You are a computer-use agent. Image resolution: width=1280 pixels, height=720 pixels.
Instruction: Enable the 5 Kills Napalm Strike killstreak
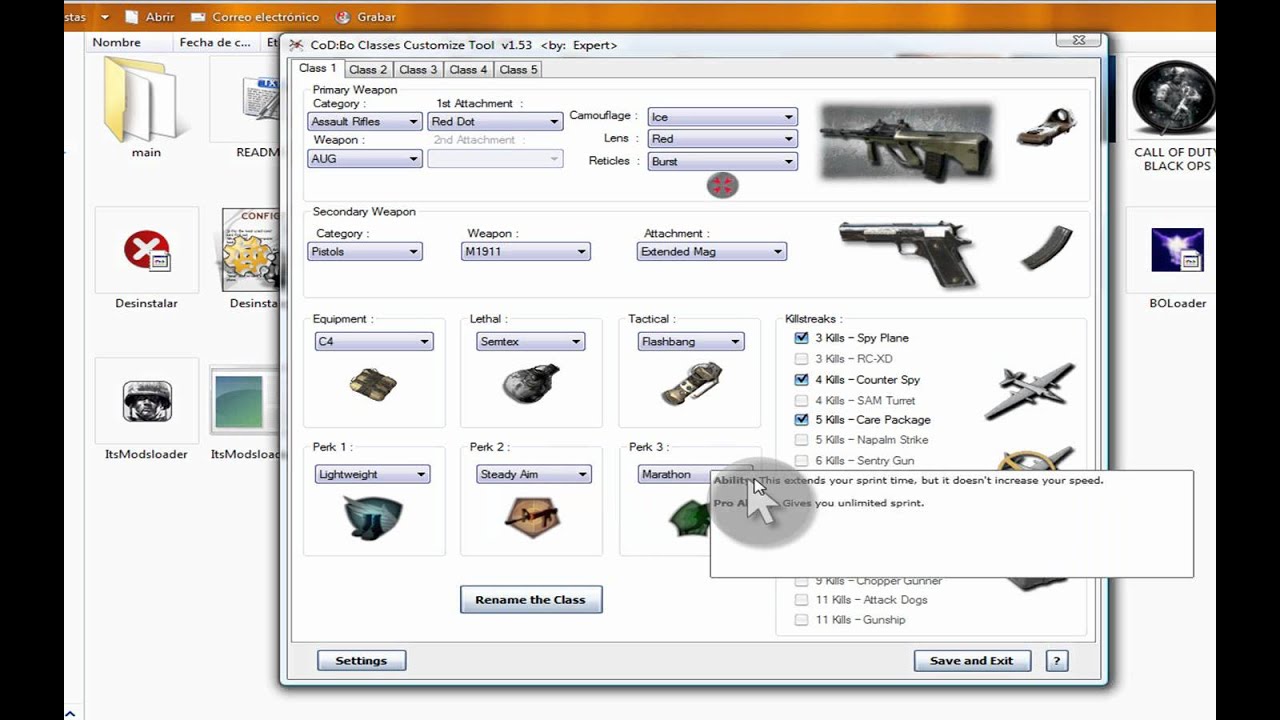[801, 440]
